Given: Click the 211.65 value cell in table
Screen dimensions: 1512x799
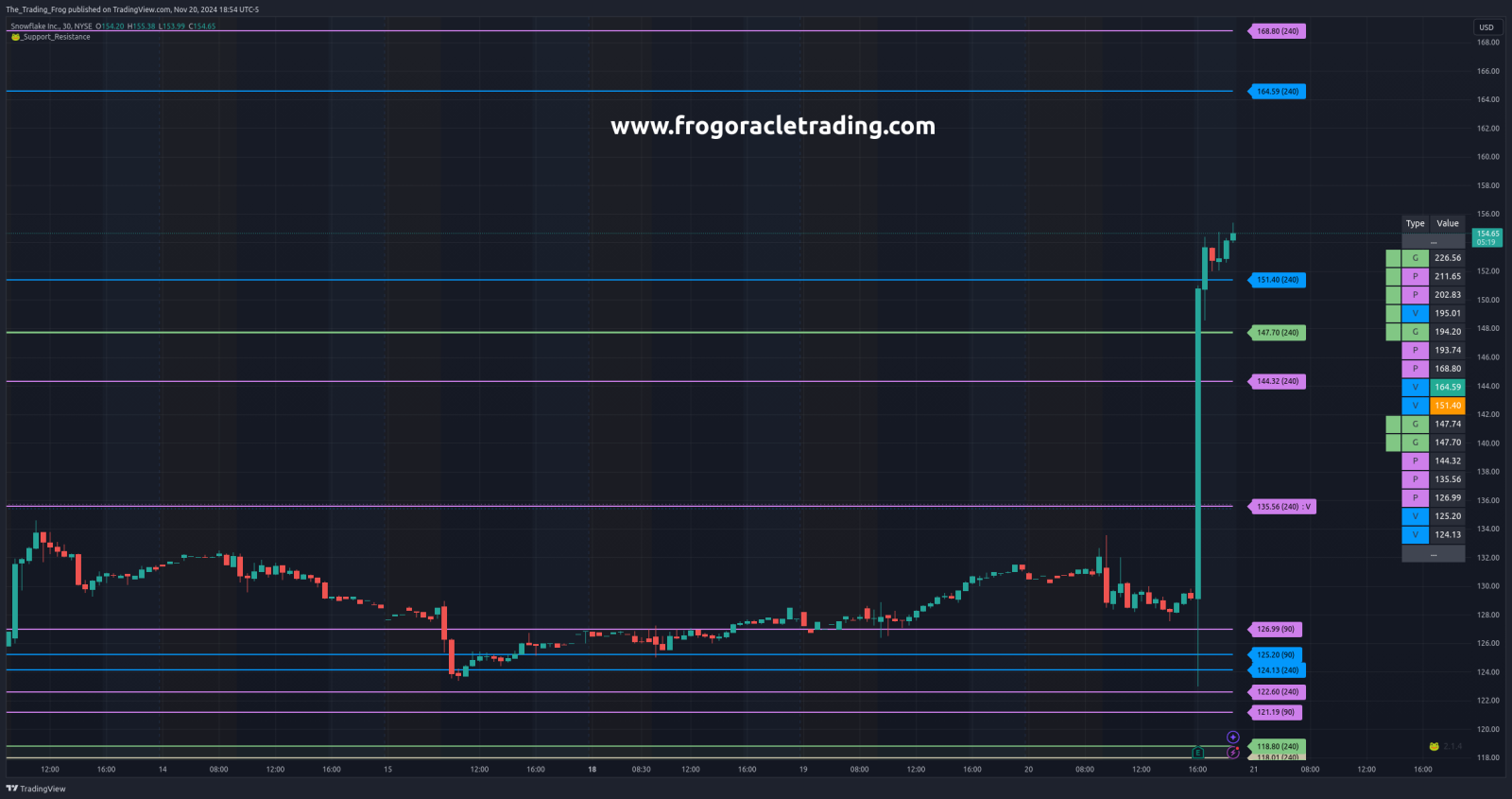Looking at the screenshot, I should click(1448, 276).
